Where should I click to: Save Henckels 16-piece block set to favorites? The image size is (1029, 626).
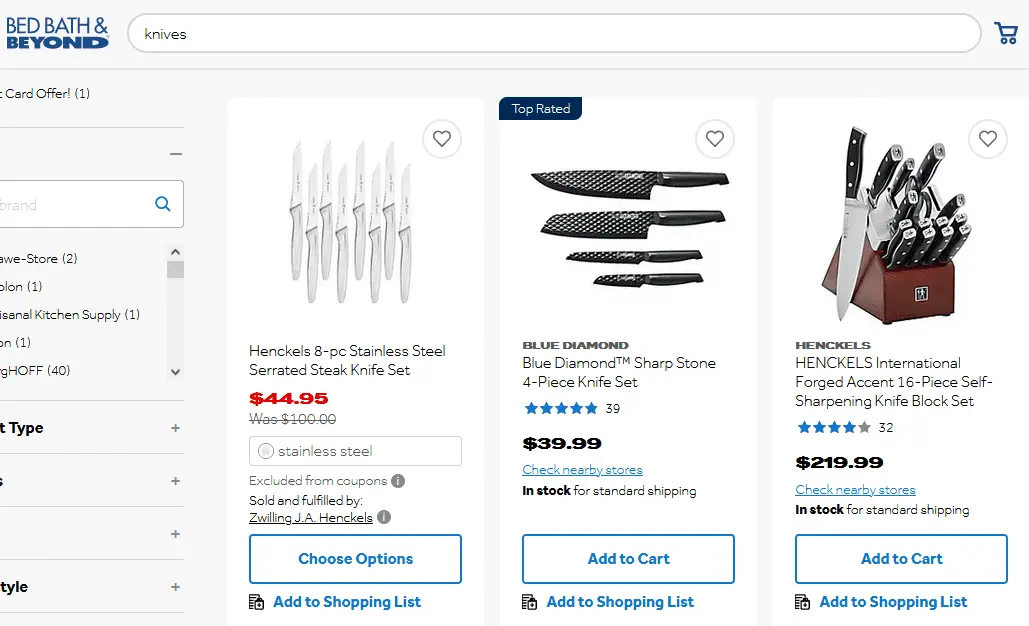point(988,139)
